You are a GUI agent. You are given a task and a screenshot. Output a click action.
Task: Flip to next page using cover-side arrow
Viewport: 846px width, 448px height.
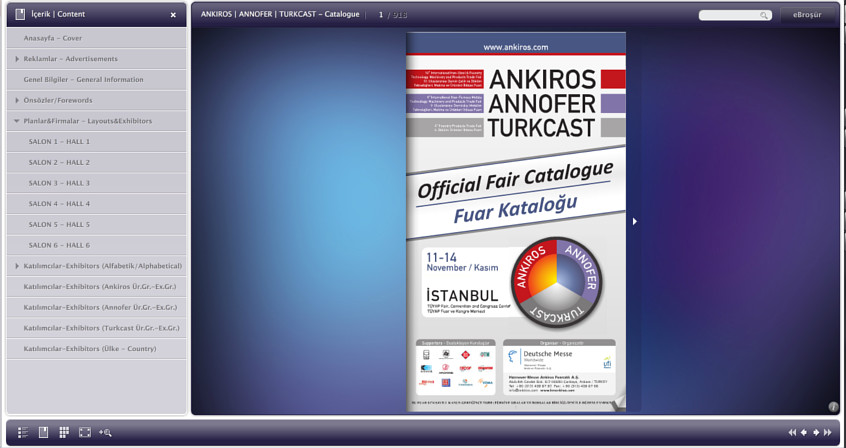tap(634, 221)
